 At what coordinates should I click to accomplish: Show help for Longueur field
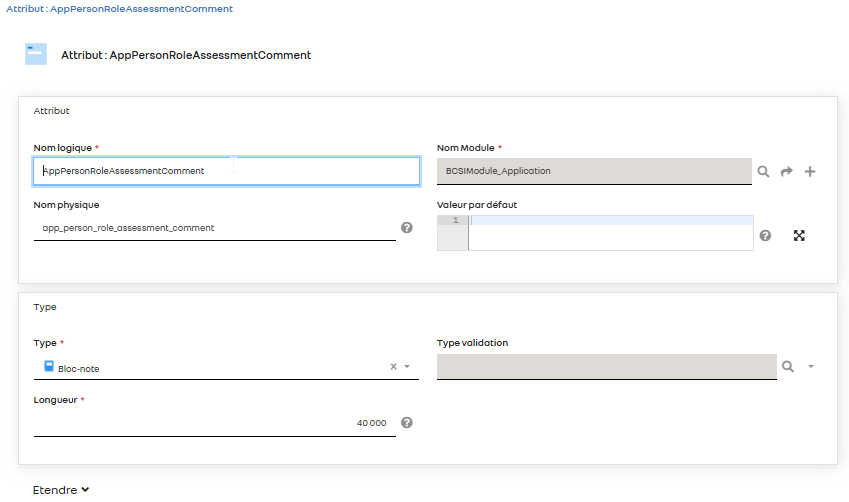(407, 423)
